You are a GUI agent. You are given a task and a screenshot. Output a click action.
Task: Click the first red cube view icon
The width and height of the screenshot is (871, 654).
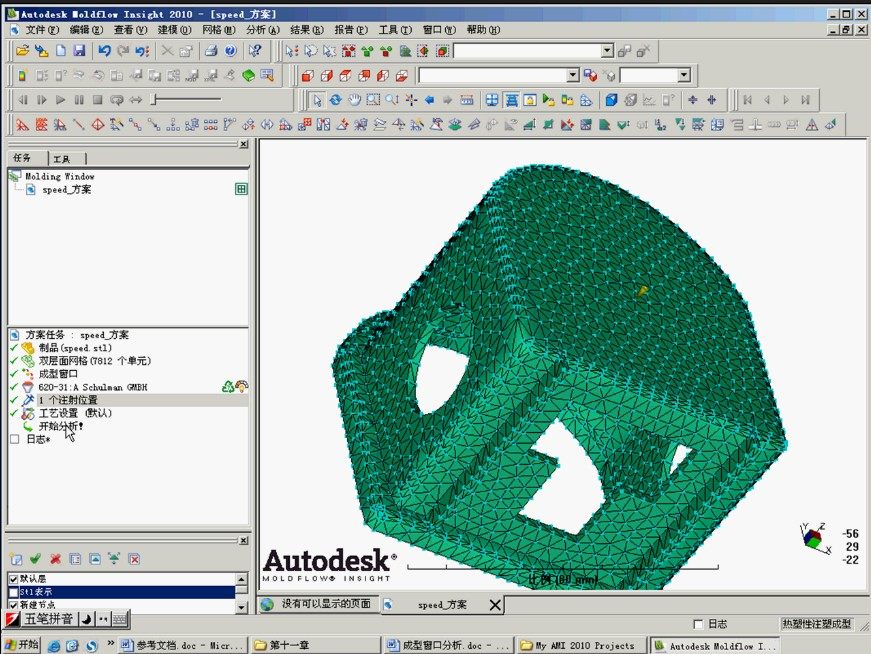click(308, 75)
